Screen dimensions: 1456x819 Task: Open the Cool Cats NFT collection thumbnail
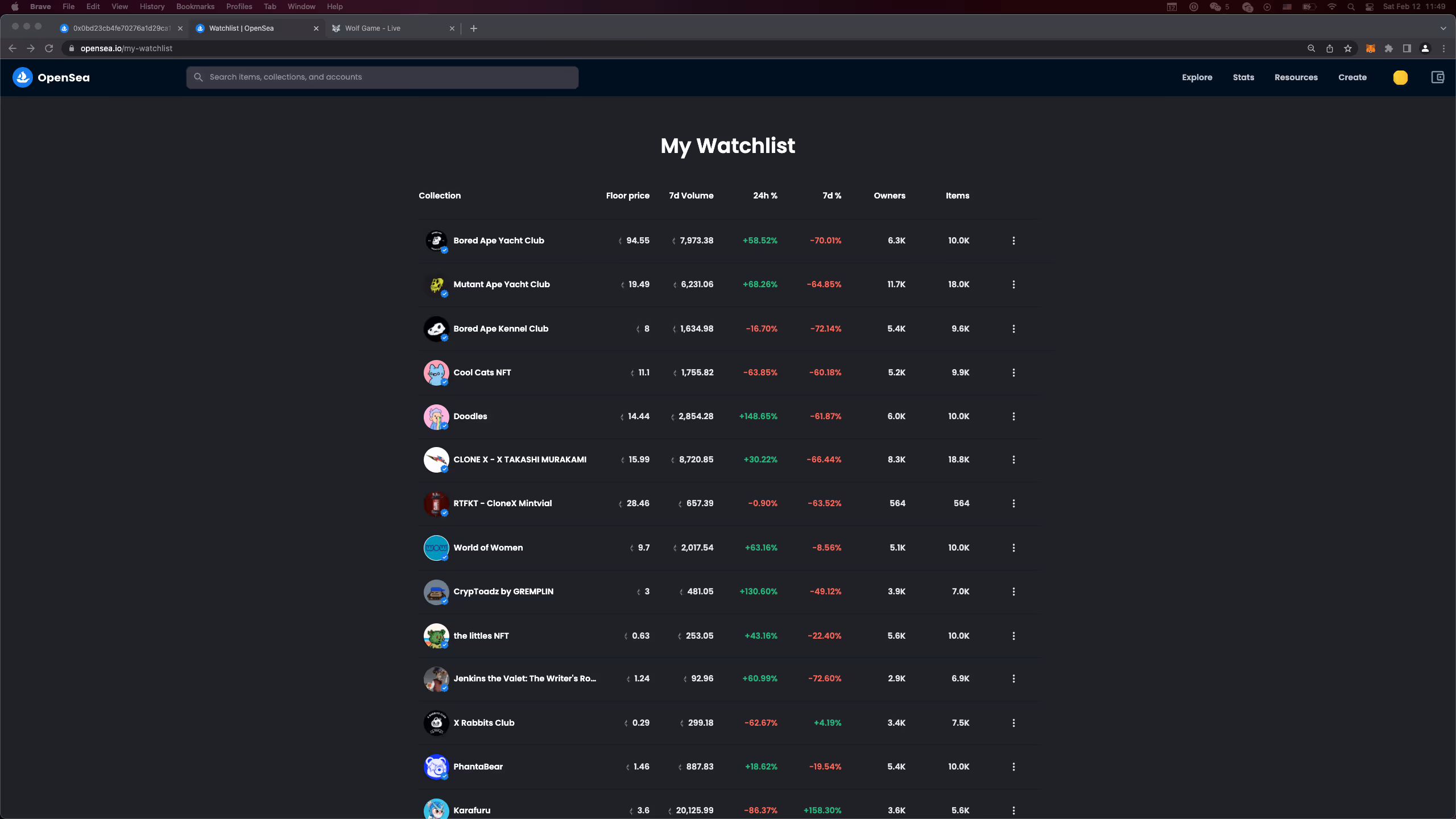436,373
